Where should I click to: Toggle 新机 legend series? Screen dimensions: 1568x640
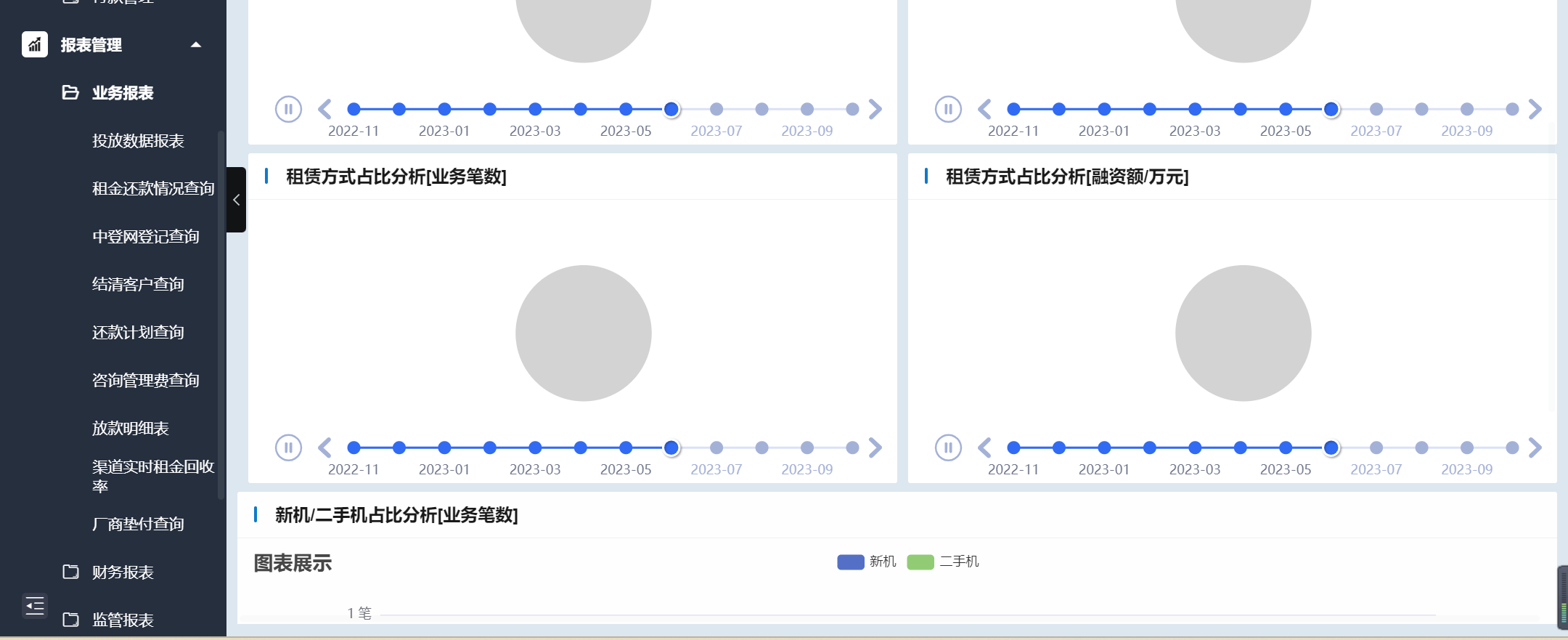pos(867,562)
